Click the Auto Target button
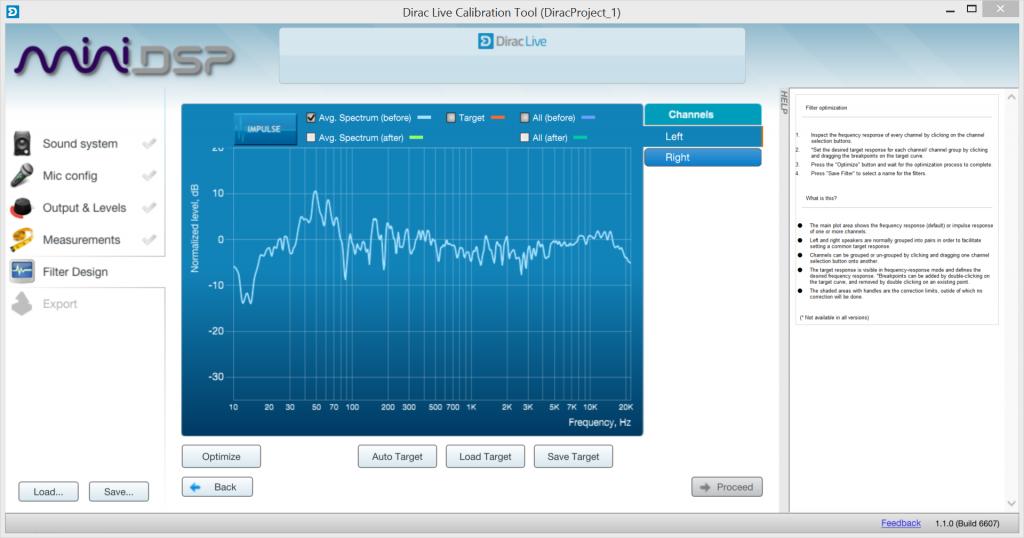Viewport: 1024px width, 538px height. tap(397, 456)
